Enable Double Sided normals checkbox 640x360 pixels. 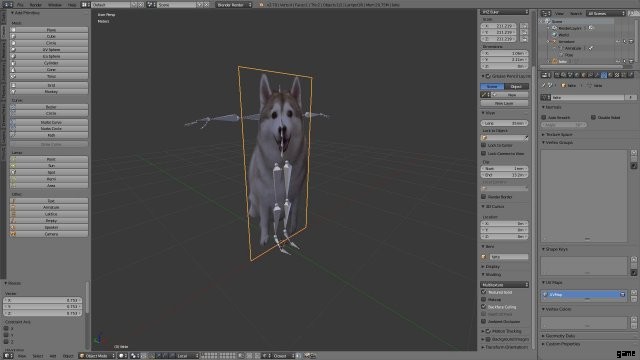click(x=593, y=118)
